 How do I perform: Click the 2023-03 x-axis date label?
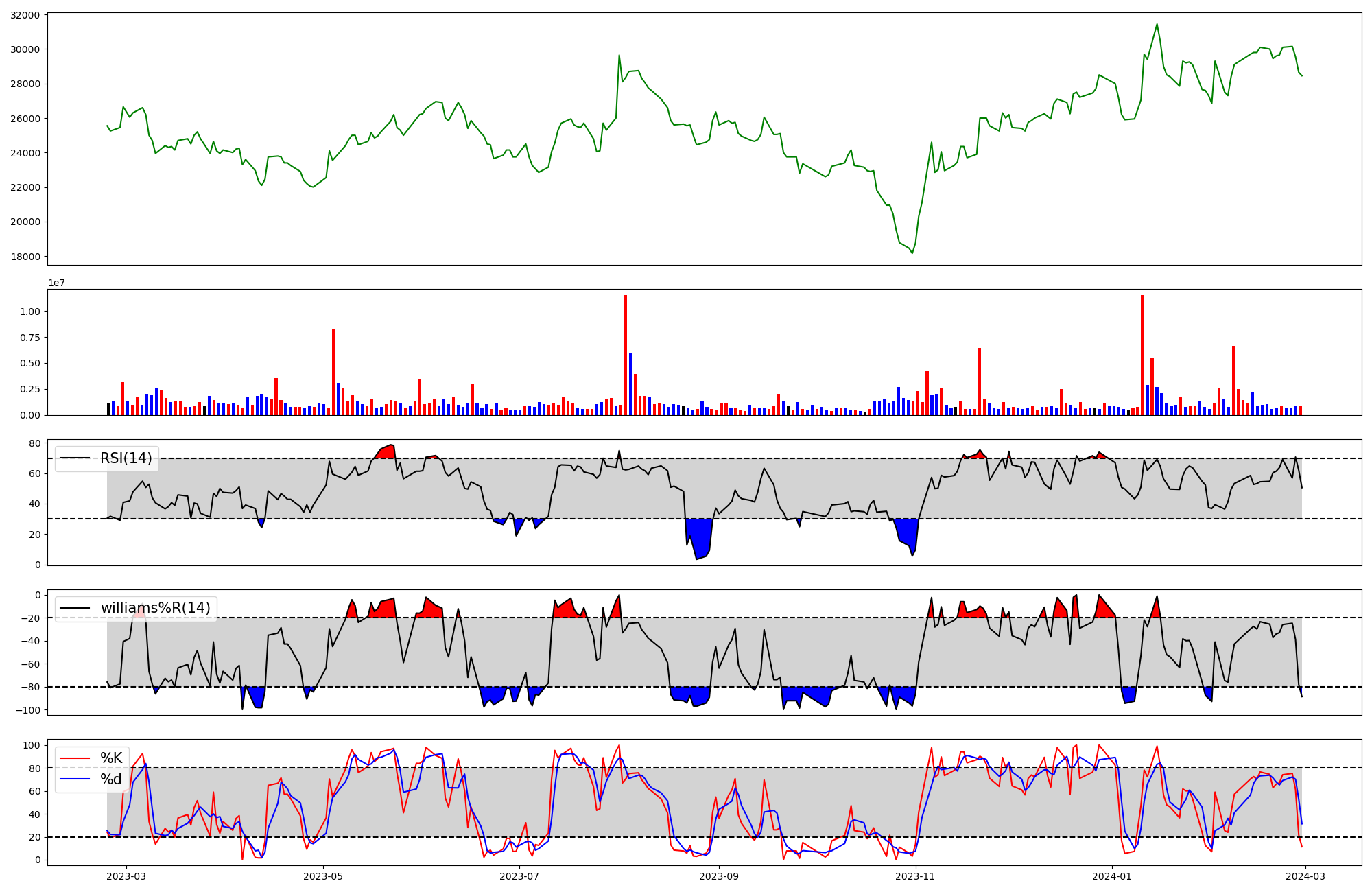tap(126, 876)
